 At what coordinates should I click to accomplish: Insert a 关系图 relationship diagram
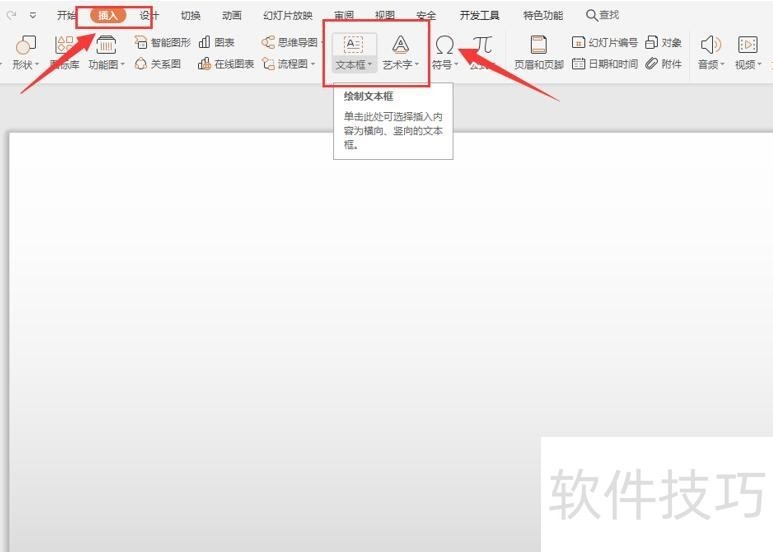[158, 64]
